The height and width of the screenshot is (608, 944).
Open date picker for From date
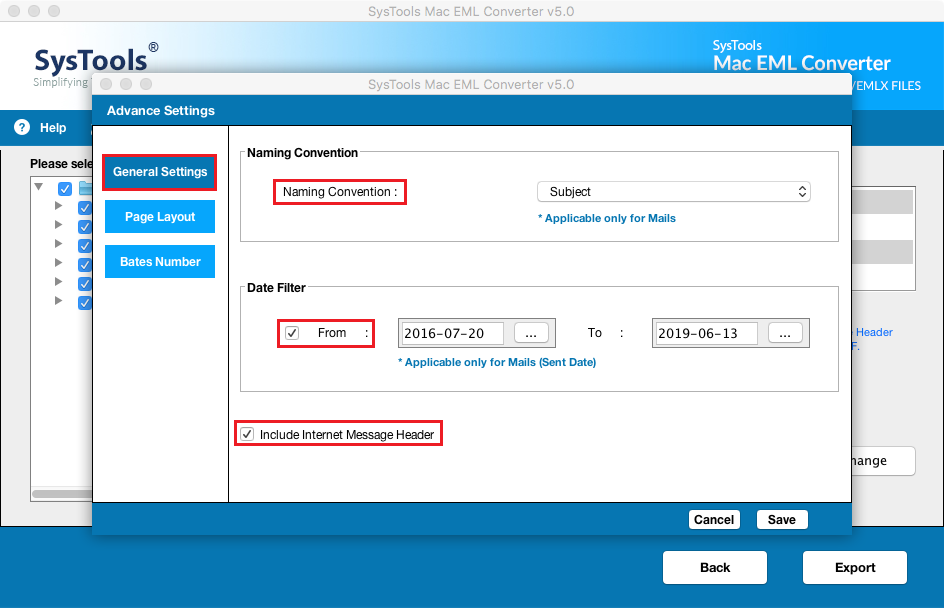pyautogui.click(x=531, y=333)
